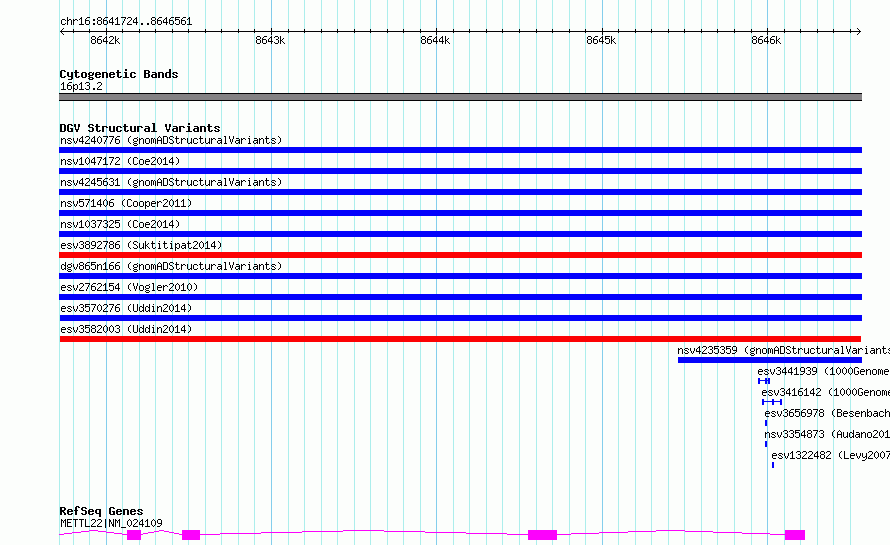Select the blue bar under nsv571406
890x545 pixels.
[x=460, y=213]
